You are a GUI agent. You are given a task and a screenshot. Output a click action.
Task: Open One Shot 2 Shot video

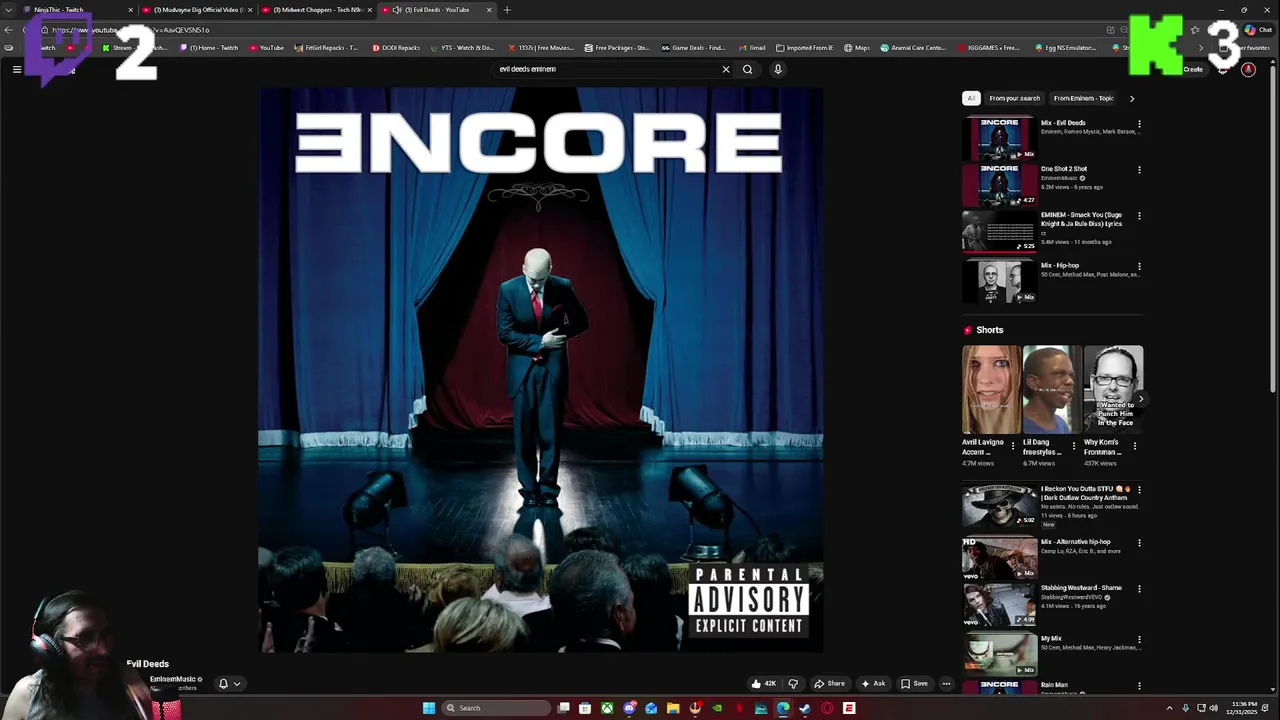click(999, 185)
